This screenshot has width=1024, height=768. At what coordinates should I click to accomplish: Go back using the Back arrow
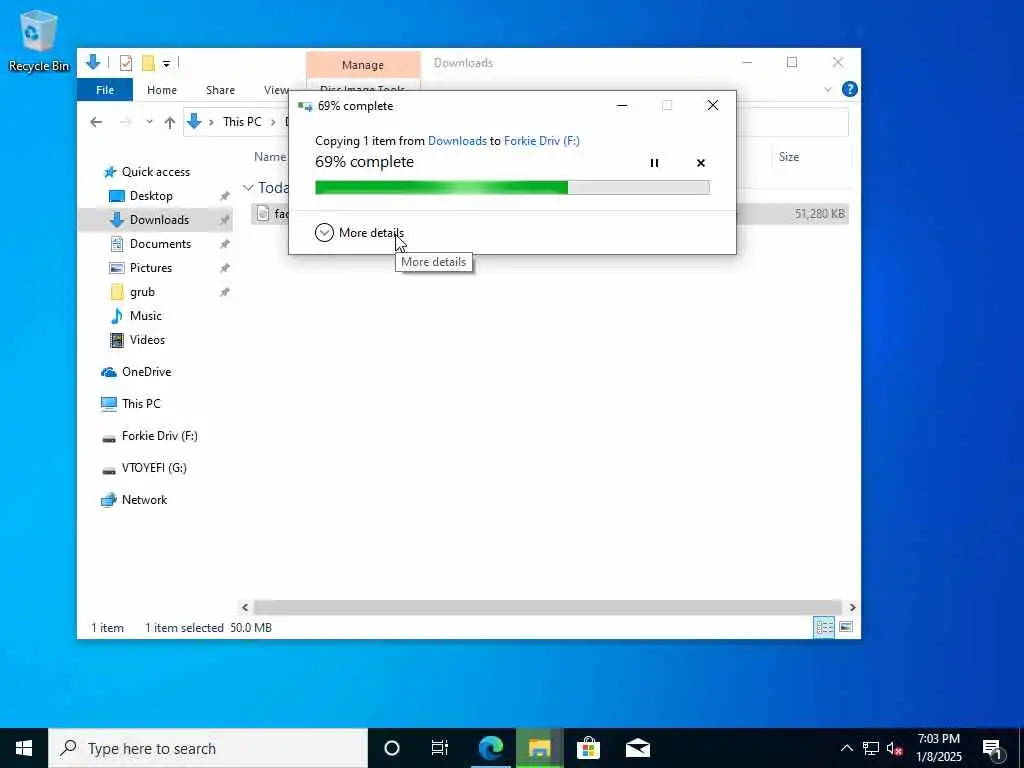(96, 122)
